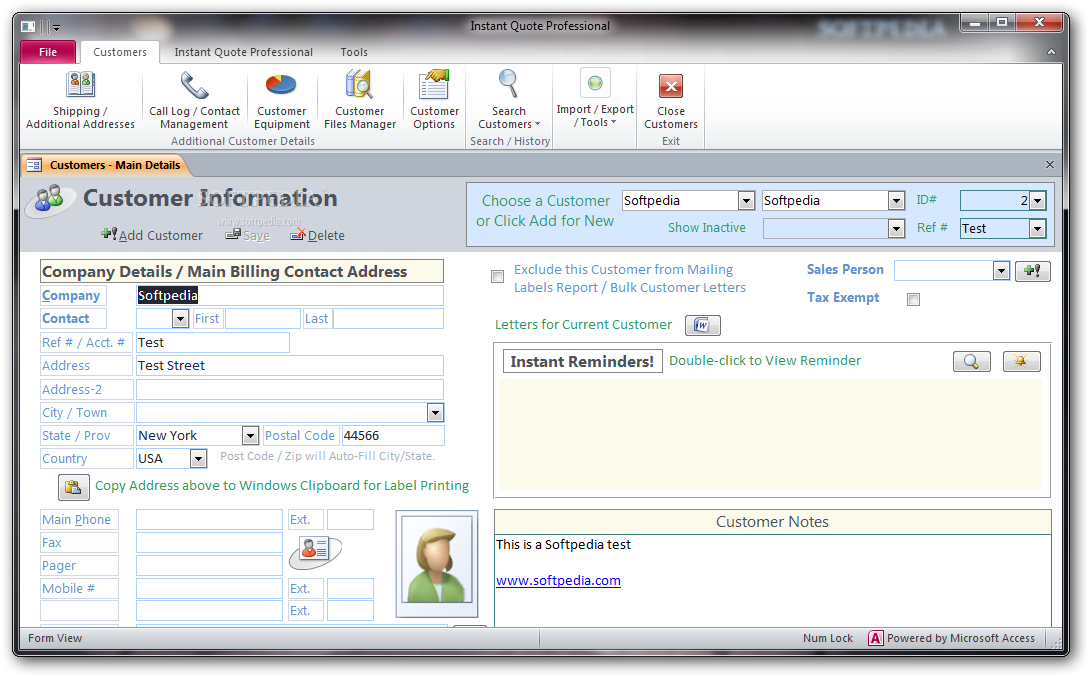
Task: Click Close Customers red icon
Action: tap(671, 86)
